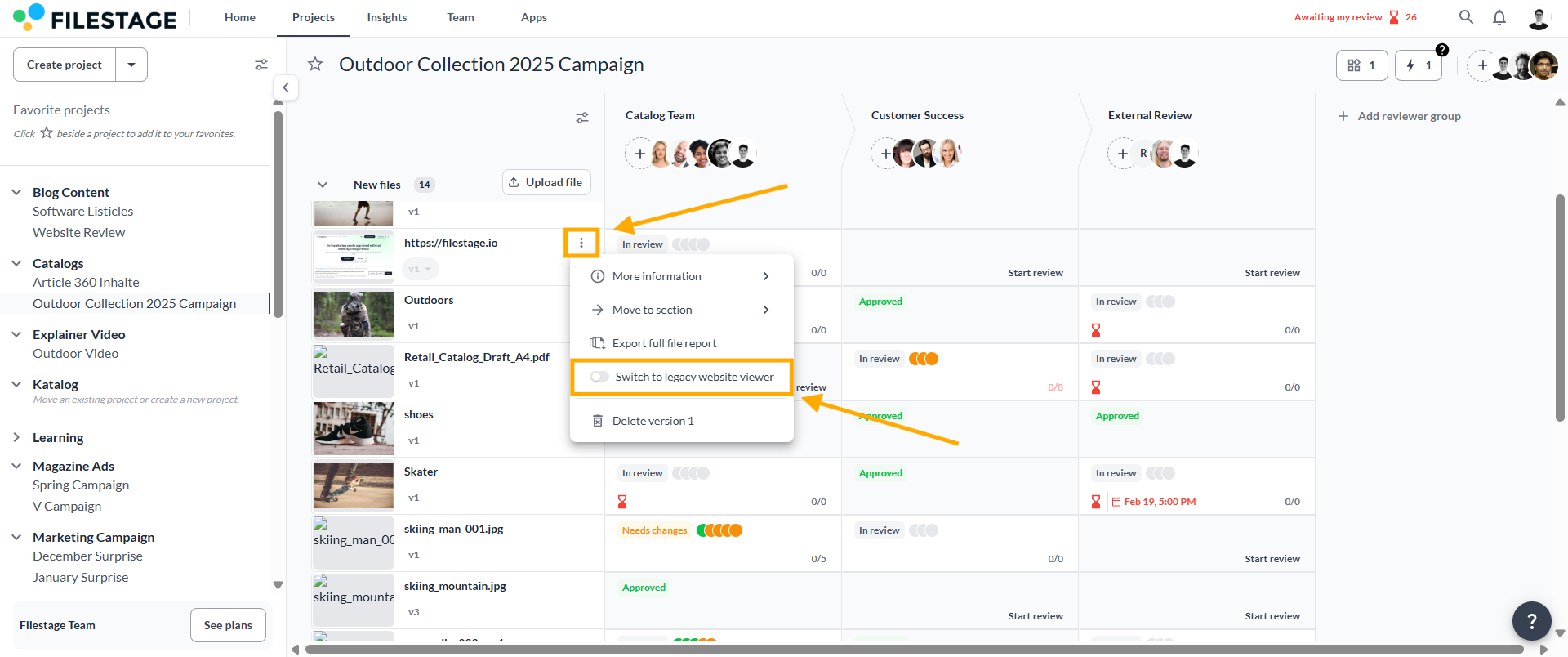This screenshot has width=1568, height=657.
Task: Open the notifications bell
Action: (1499, 17)
